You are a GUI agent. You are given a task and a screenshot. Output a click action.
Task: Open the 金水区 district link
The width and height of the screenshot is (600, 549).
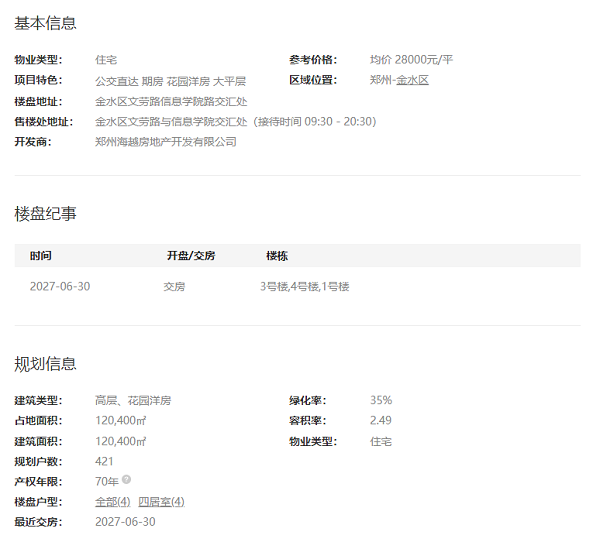[412, 80]
